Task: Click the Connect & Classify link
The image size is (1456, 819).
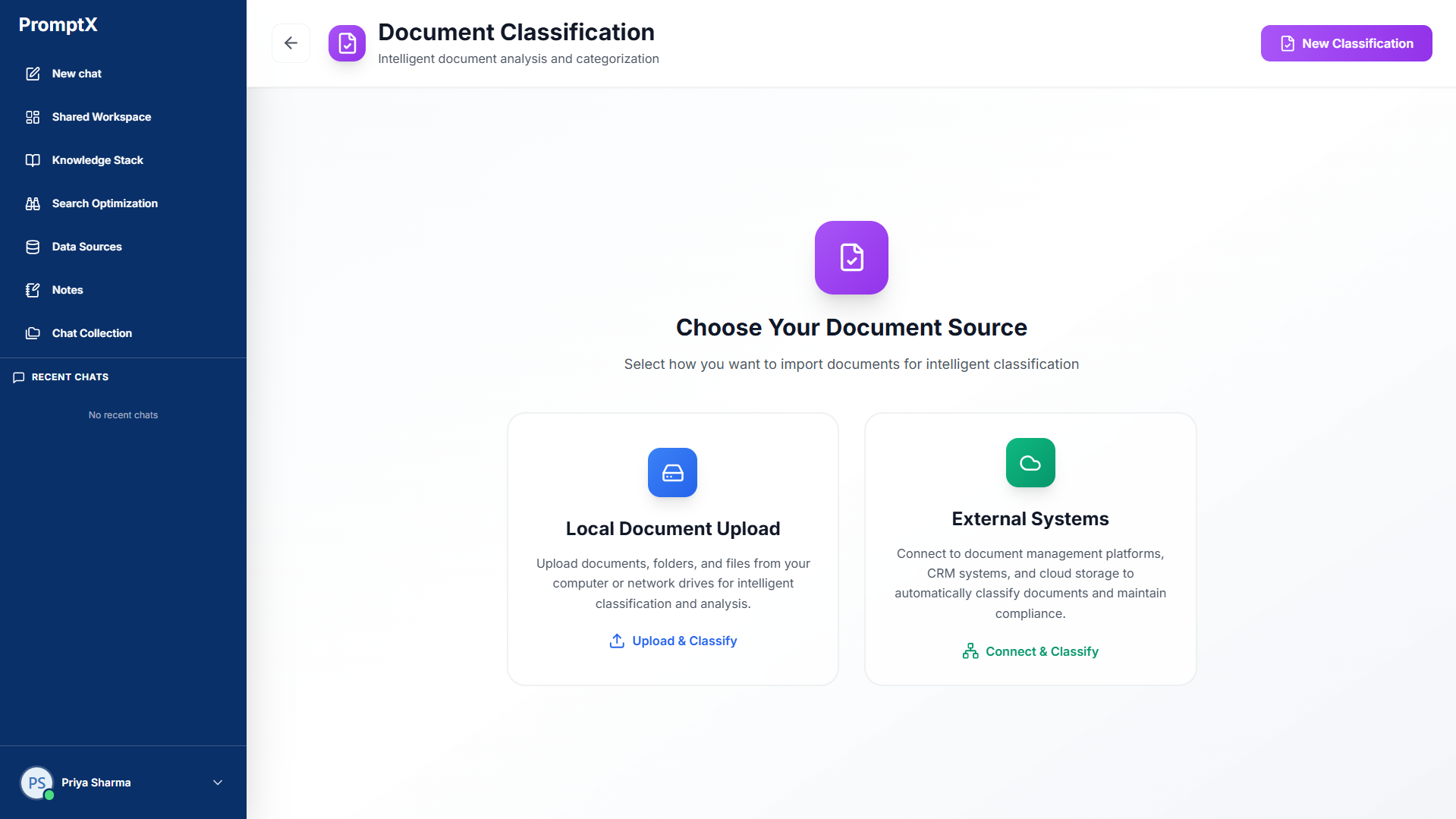Action: (1030, 651)
